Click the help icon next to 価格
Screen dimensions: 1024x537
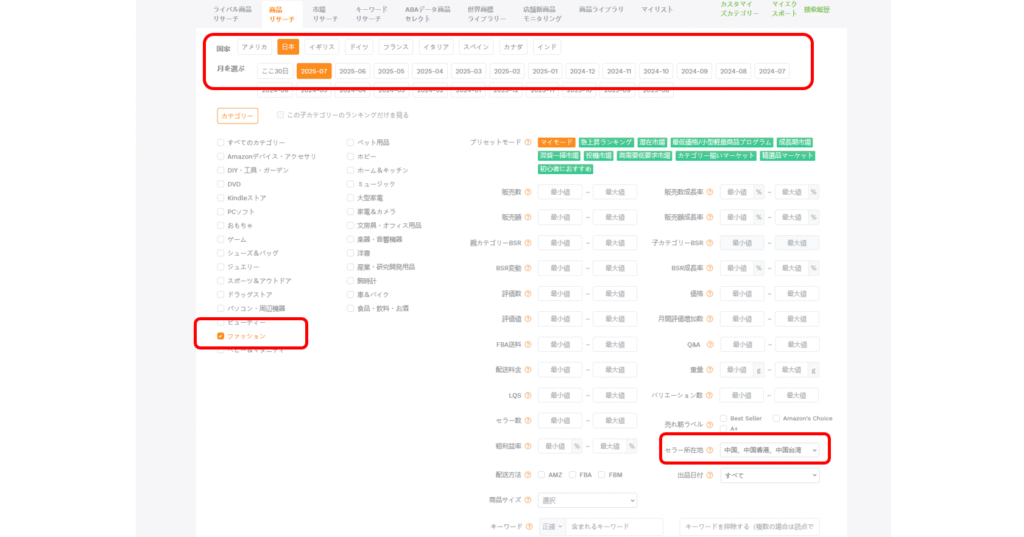pyautogui.click(x=709, y=293)
